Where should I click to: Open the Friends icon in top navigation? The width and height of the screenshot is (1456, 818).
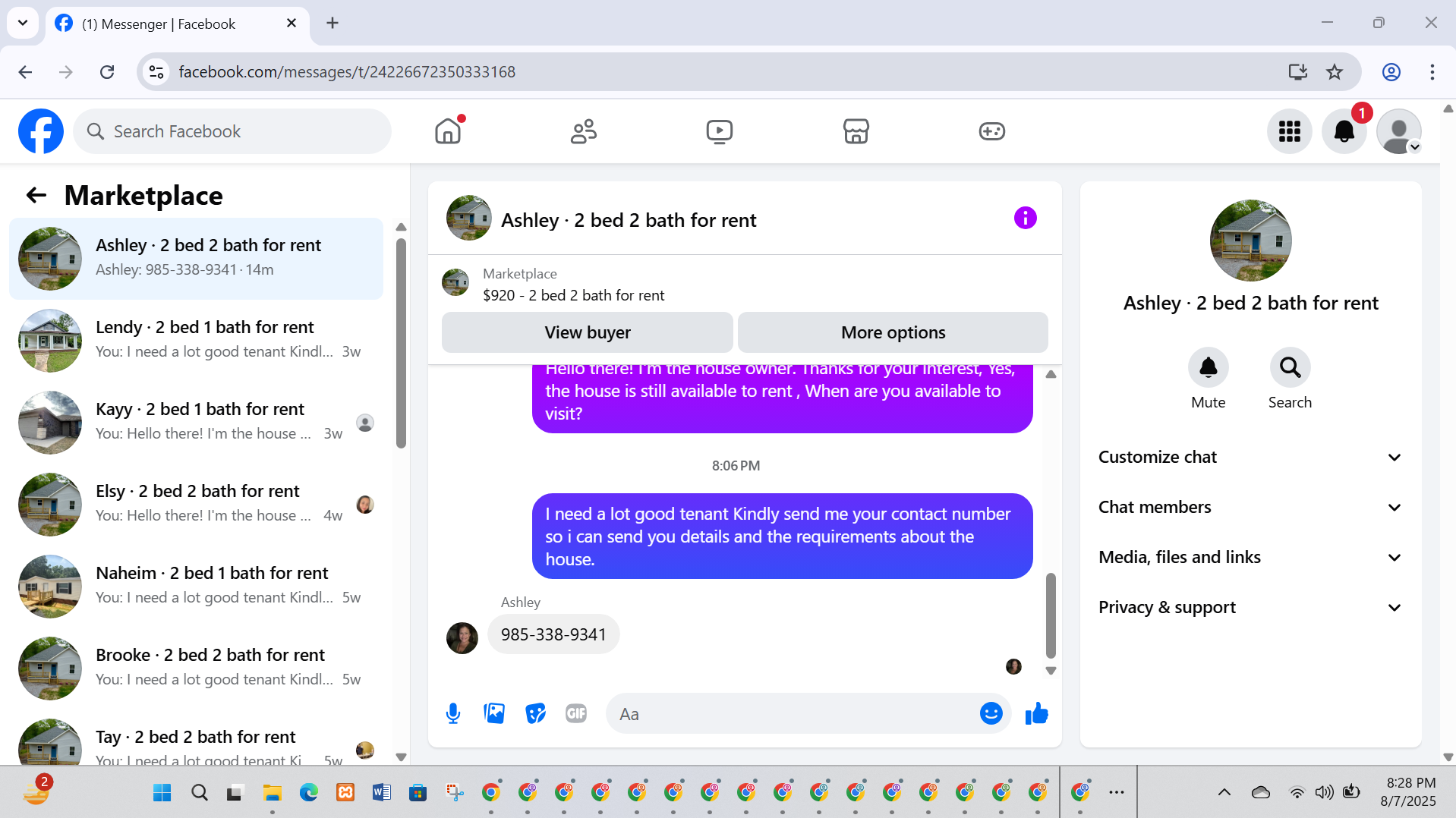pos(584,131)
